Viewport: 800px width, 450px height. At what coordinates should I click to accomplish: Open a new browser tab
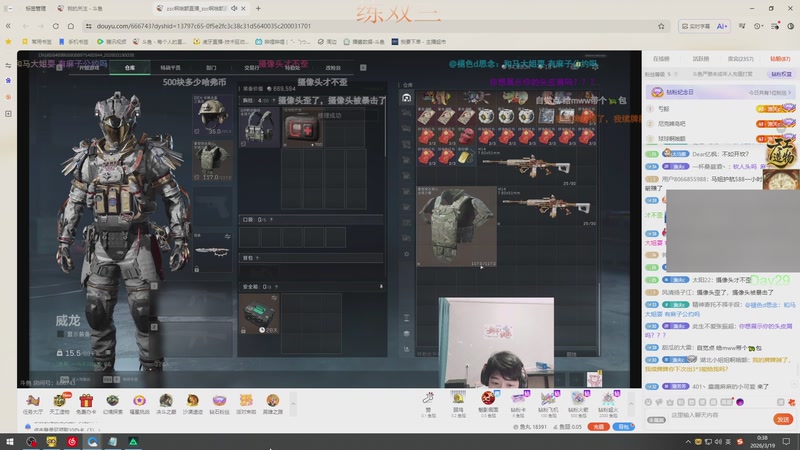pos(258,8)
